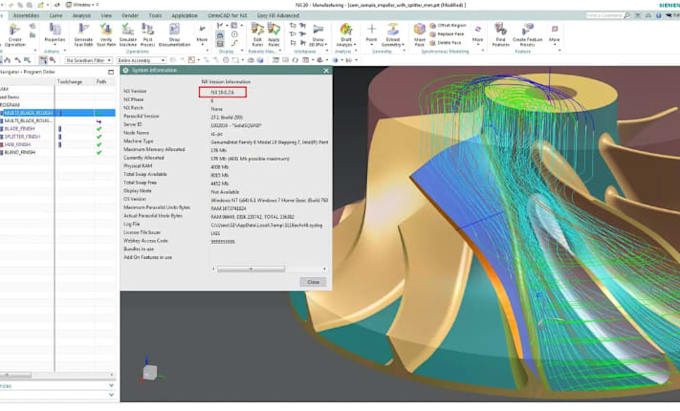Click Operation Navigator horizontal scrollbar

(x=16, y=375)
